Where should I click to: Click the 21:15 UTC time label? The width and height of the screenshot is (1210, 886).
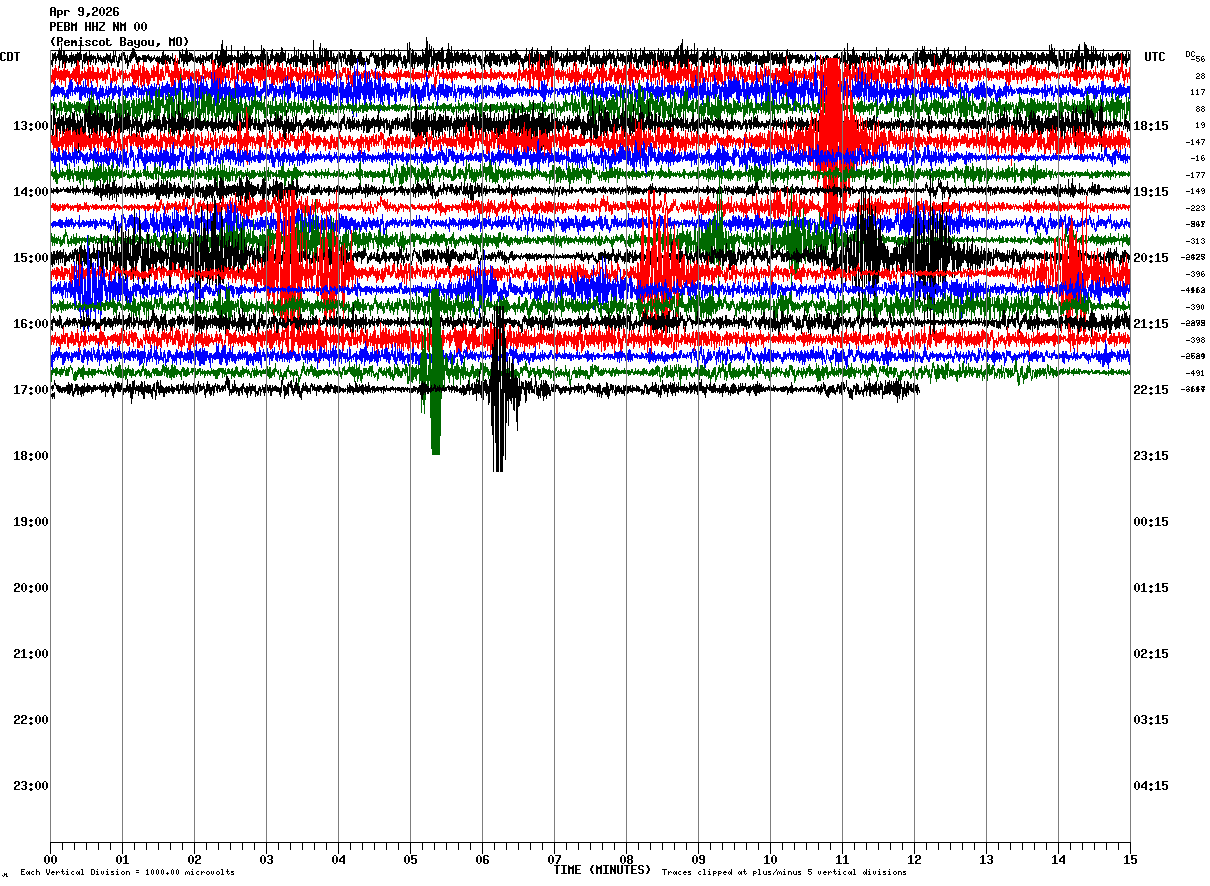[1151, 324]
